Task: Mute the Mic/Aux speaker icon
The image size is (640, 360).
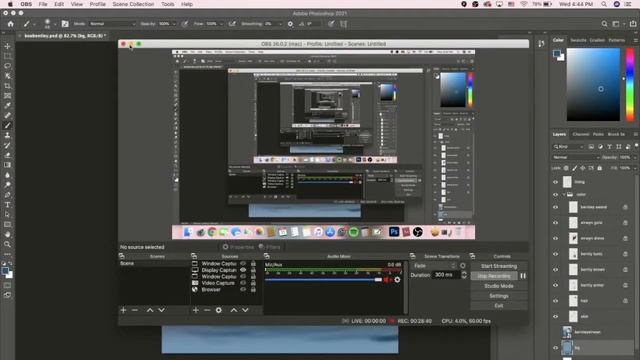Action: tap(387, 280)
